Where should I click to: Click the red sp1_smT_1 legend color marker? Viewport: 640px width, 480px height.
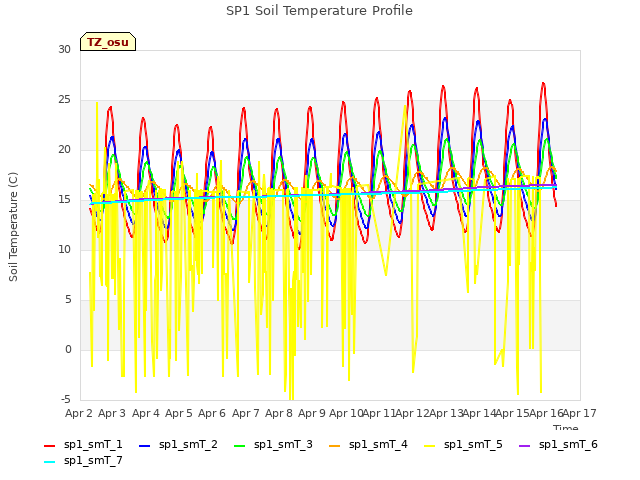point(49,446)
